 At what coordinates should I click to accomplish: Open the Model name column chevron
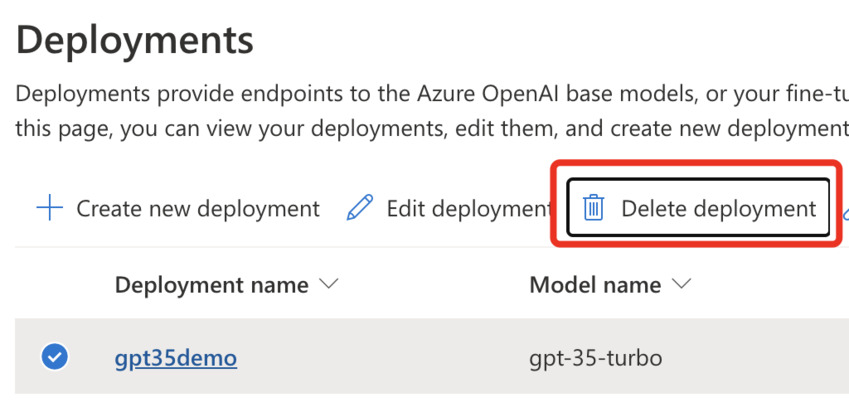pyautogui.click(x=682, y=284)
